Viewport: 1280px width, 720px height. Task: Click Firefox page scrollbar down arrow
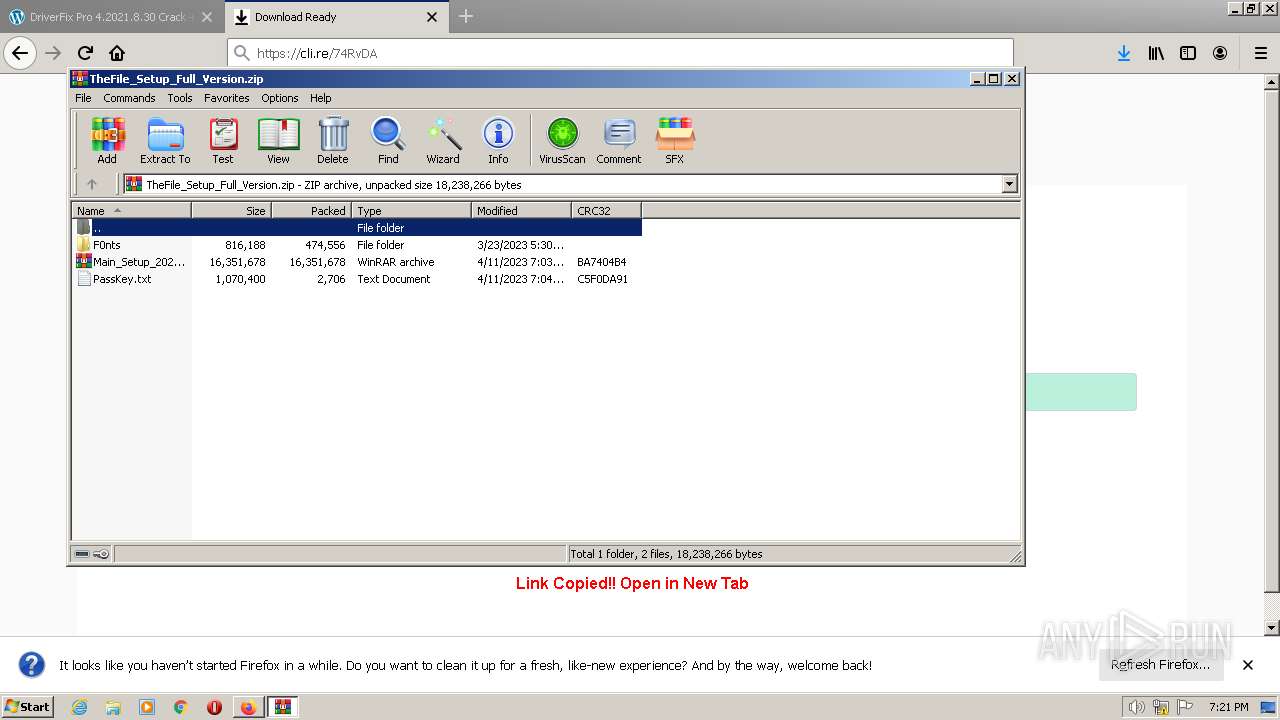tap(1272, 628)
